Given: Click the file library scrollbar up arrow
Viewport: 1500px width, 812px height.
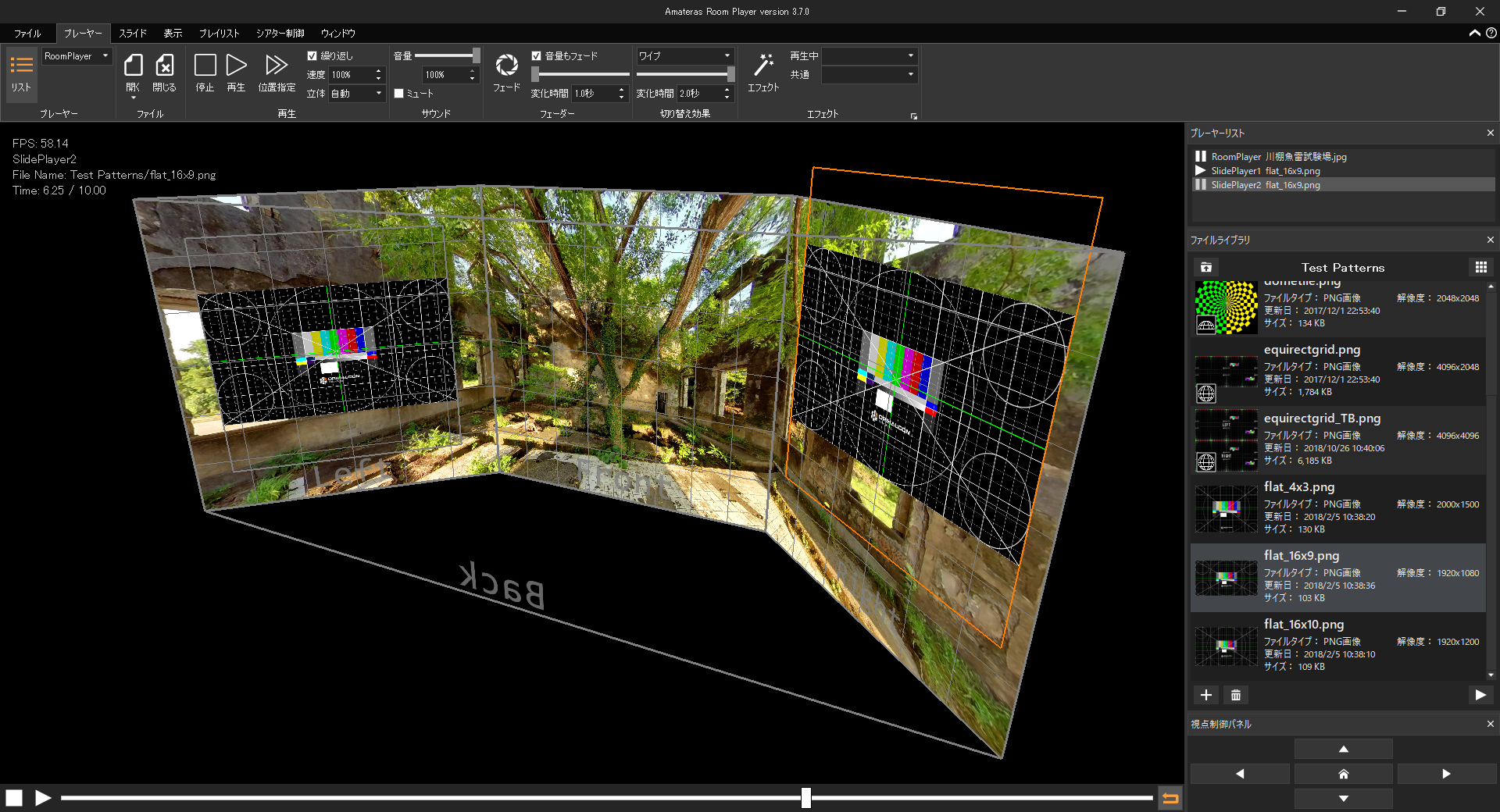Looking at the screenshot, I should (1491, 287).
